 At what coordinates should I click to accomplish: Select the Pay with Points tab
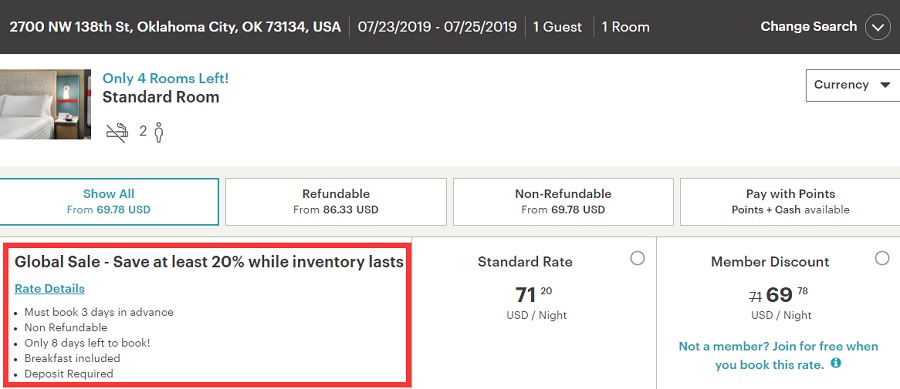tap(790, 201)
